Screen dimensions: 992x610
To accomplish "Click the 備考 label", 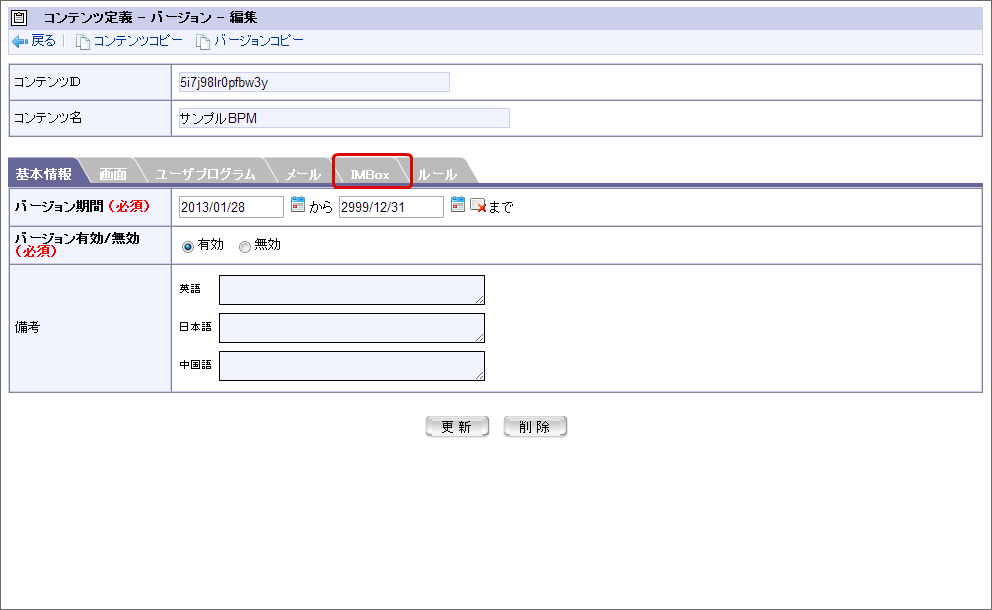I will pyautogui.click(x=27, y=327).
